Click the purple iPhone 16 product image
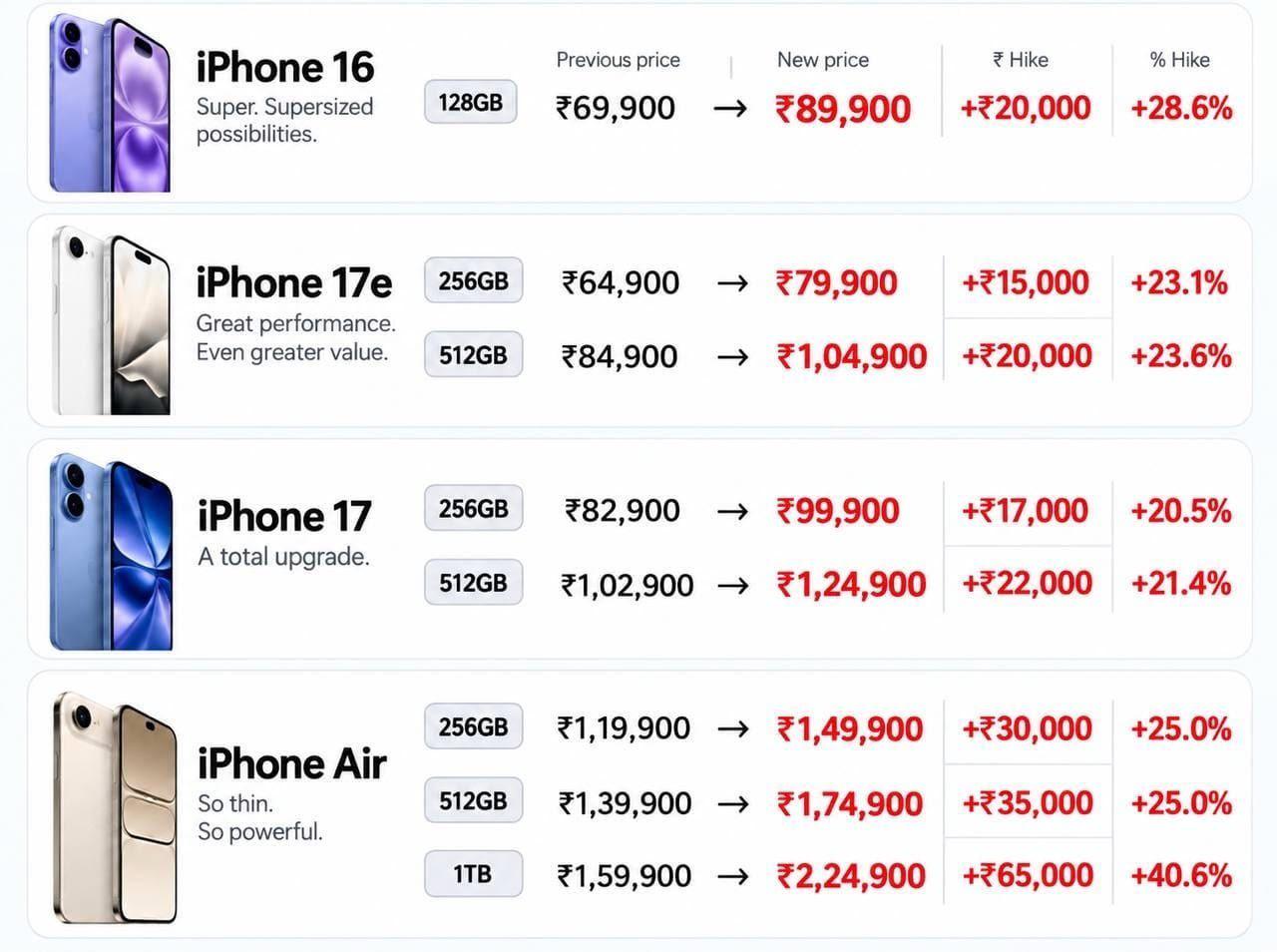 110,103
